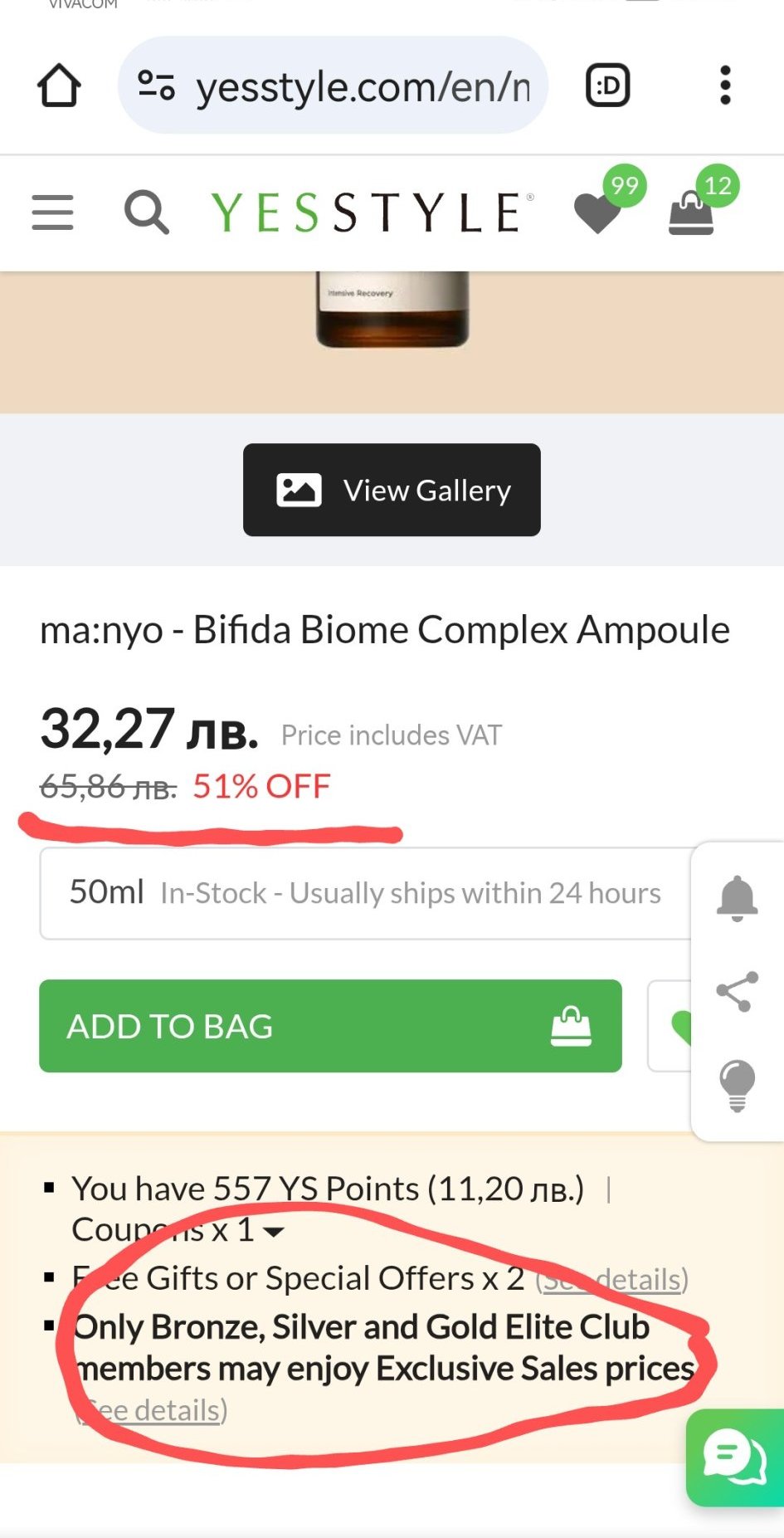Tap the browser home icon
Screen dimensions: 784x1538
tap(59, 85)
